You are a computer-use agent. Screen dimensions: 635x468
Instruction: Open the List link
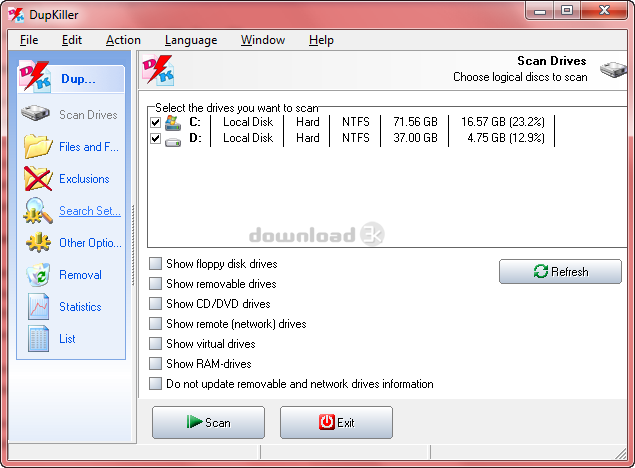67,339
